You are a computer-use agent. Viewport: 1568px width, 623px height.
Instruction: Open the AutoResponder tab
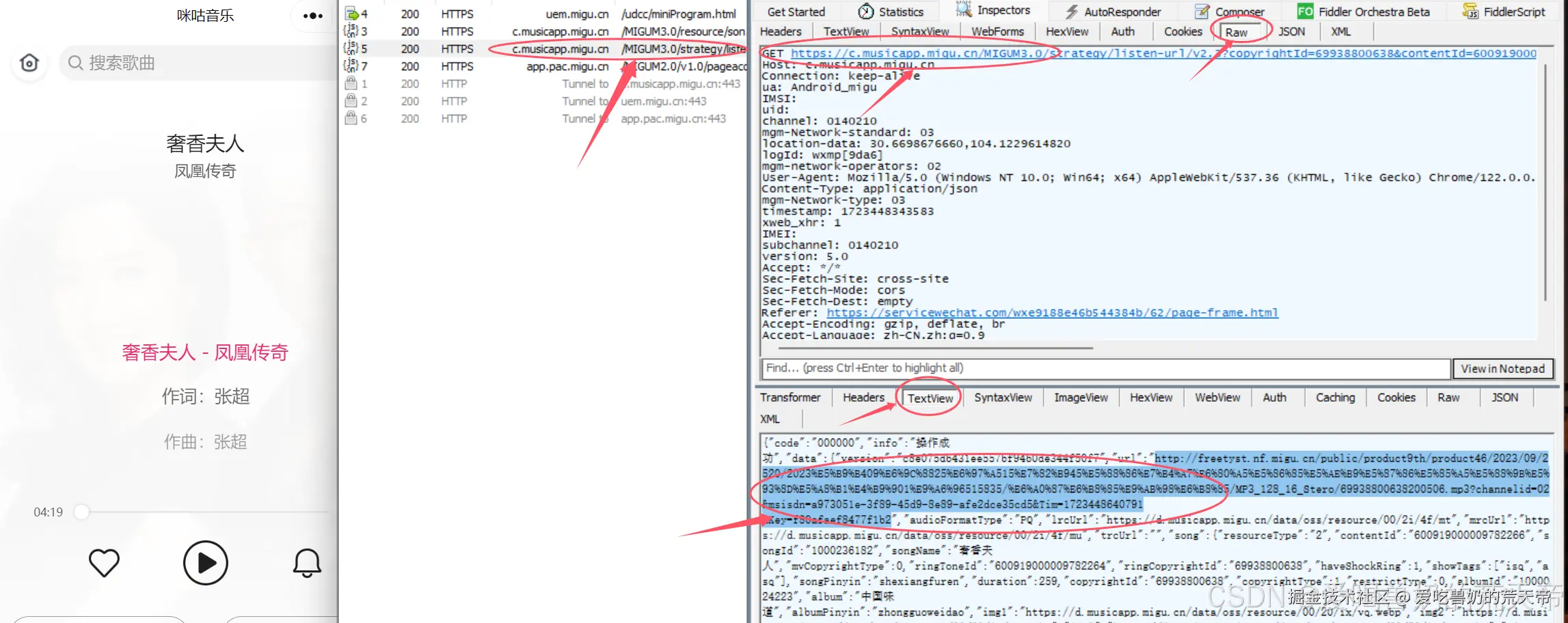[x=1112, y=12]
